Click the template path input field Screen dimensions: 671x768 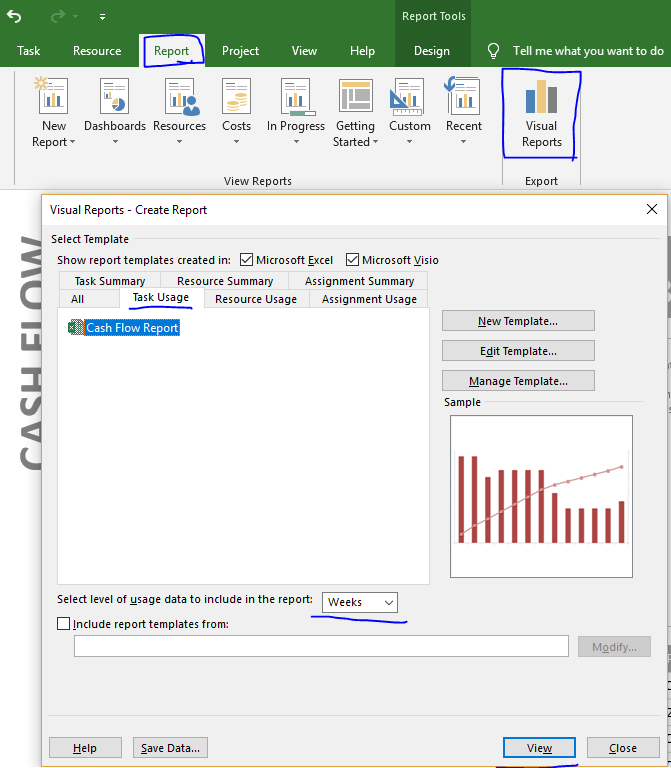321,647
